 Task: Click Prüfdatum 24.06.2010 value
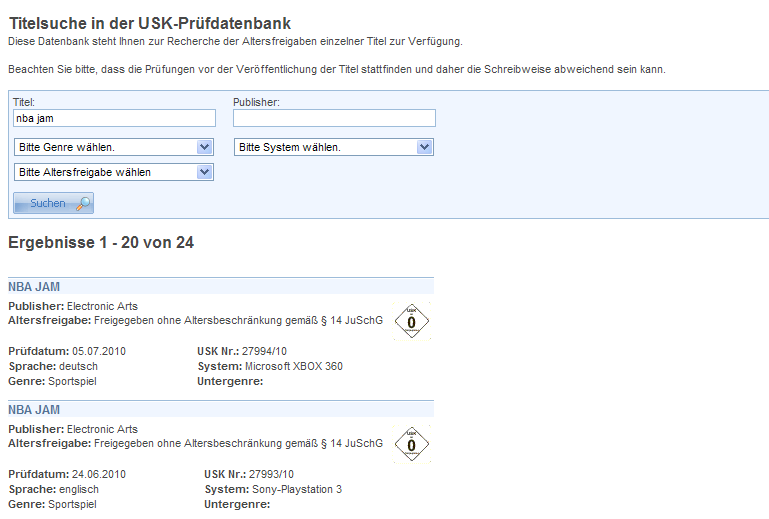(99, 474)
